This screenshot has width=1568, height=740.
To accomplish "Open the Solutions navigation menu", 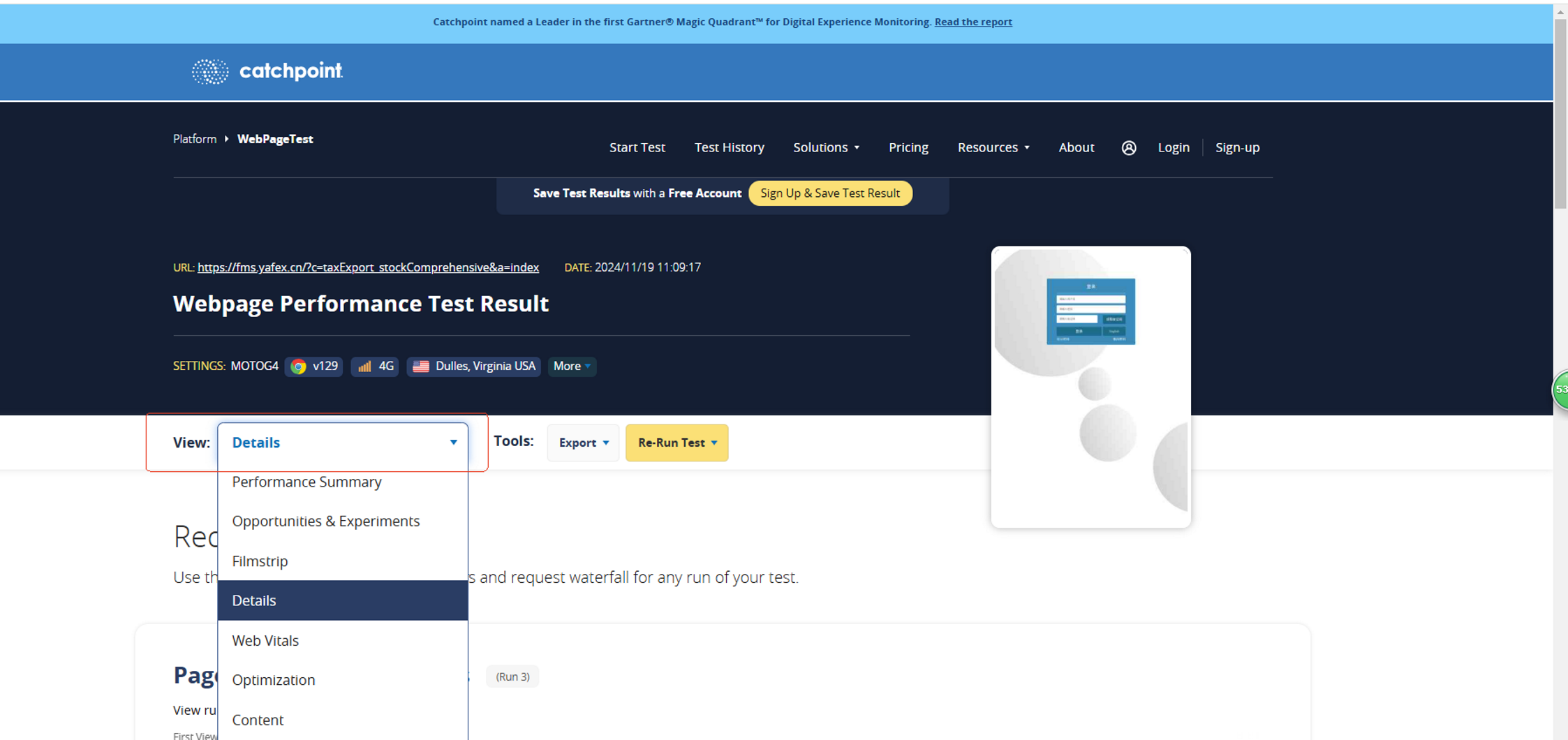I will [x=826, y=147].
